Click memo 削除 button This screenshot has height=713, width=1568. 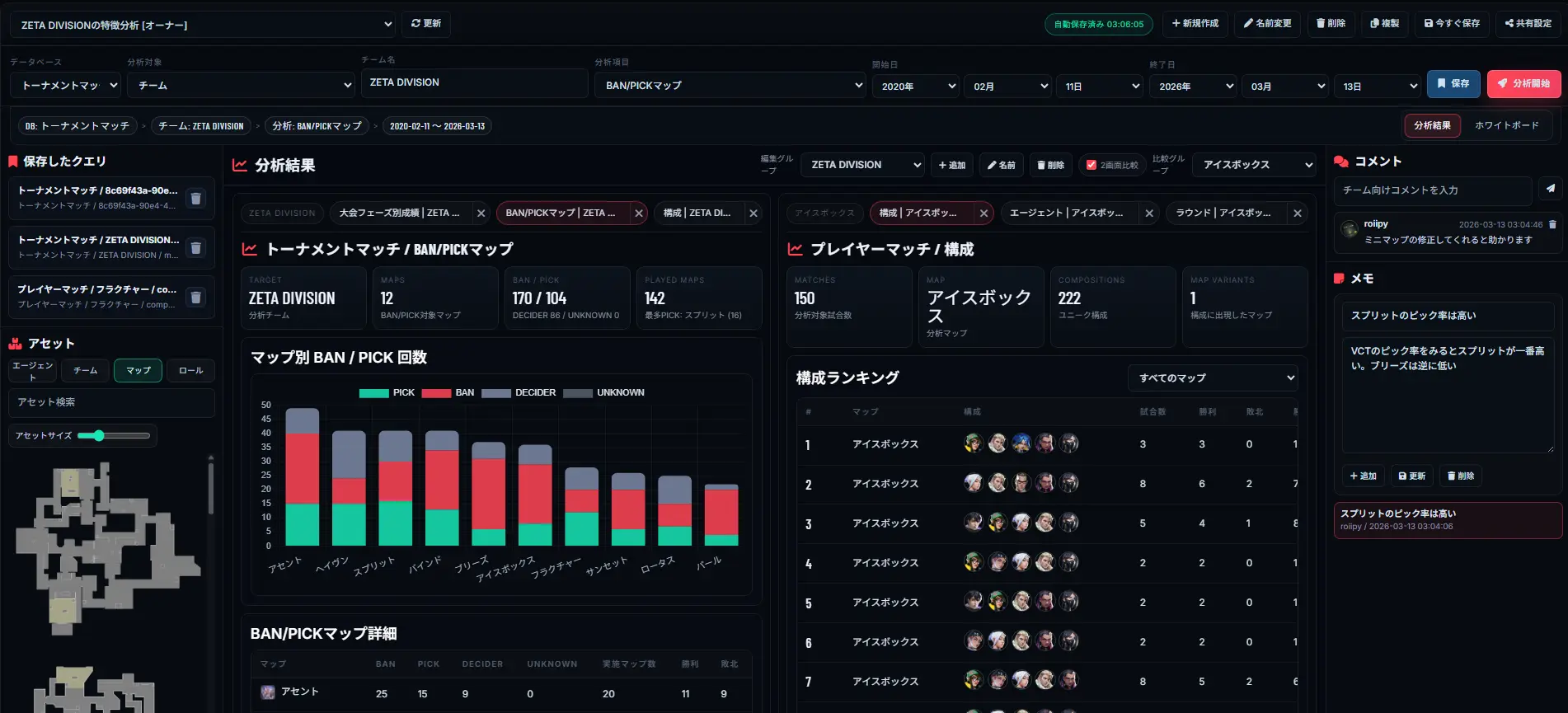coord(1461,476)
